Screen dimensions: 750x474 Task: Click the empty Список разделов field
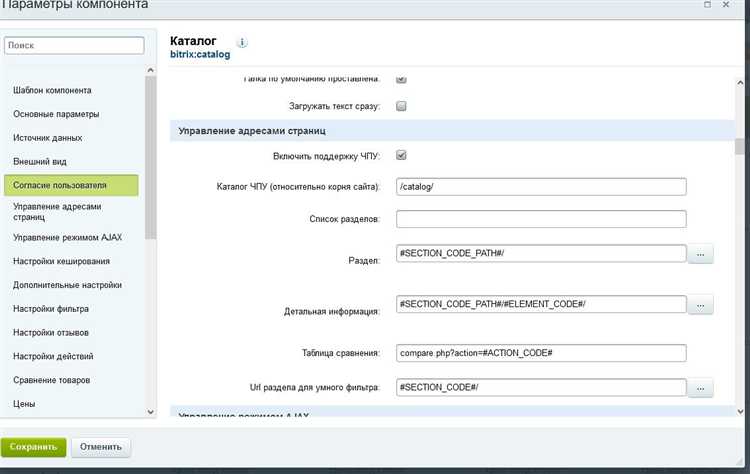point(541,219)
